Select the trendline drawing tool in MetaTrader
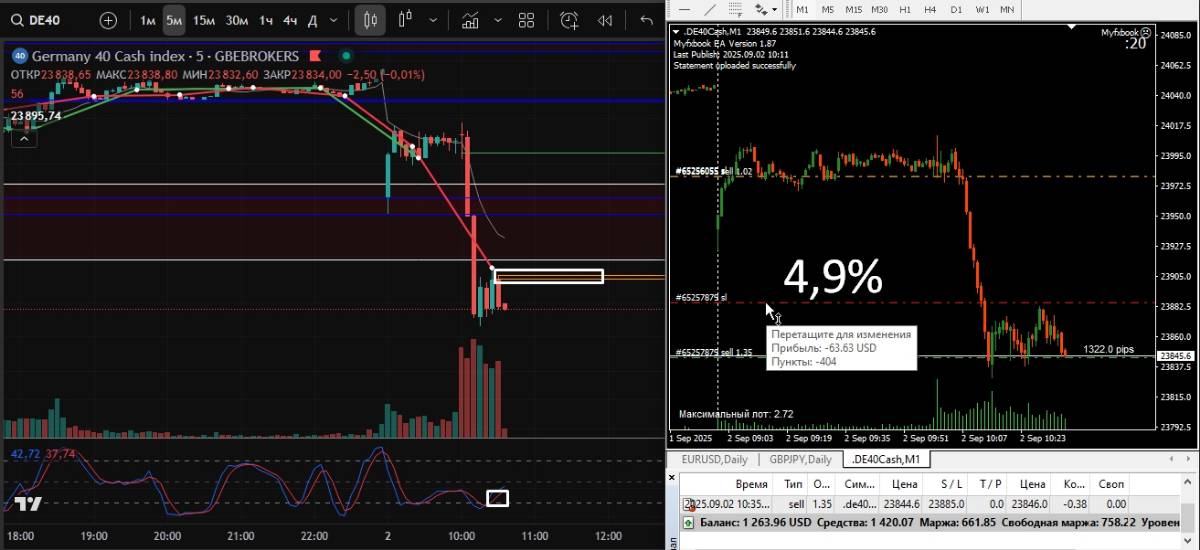 point(710,9)
